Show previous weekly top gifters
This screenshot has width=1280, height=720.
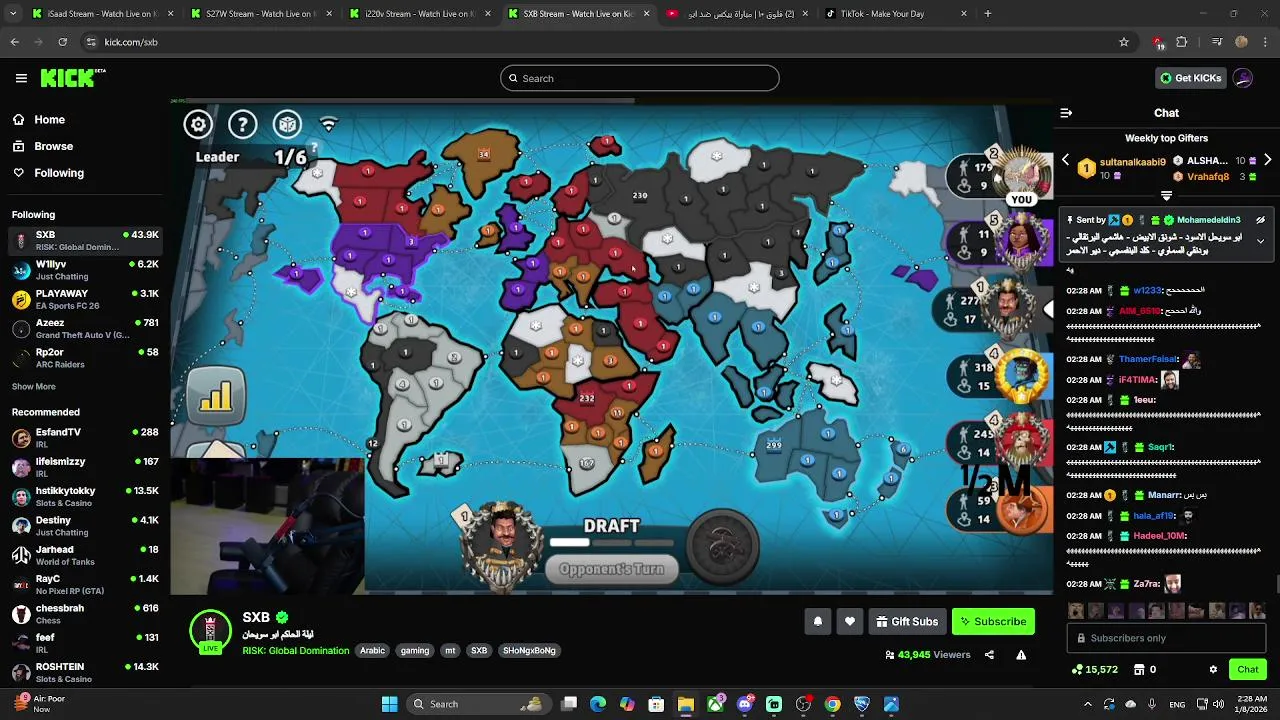pyautogui.click(x=1065, y=160)
